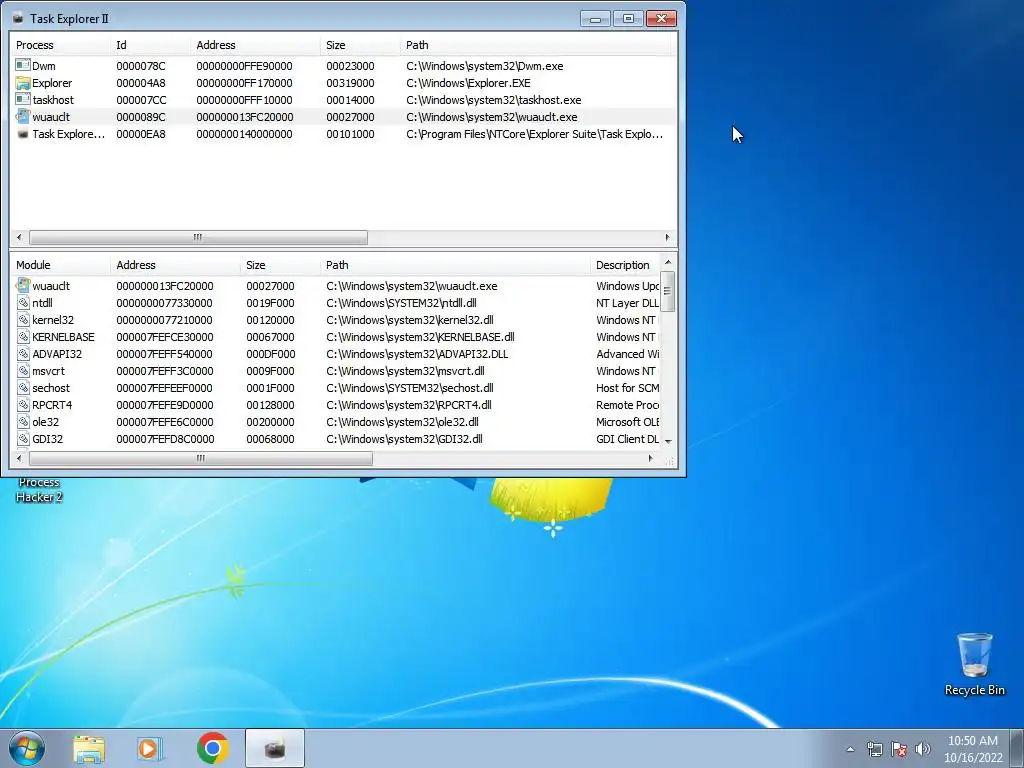
Task: Select the GDI32 module icon
Action: (x=23, y=438)
